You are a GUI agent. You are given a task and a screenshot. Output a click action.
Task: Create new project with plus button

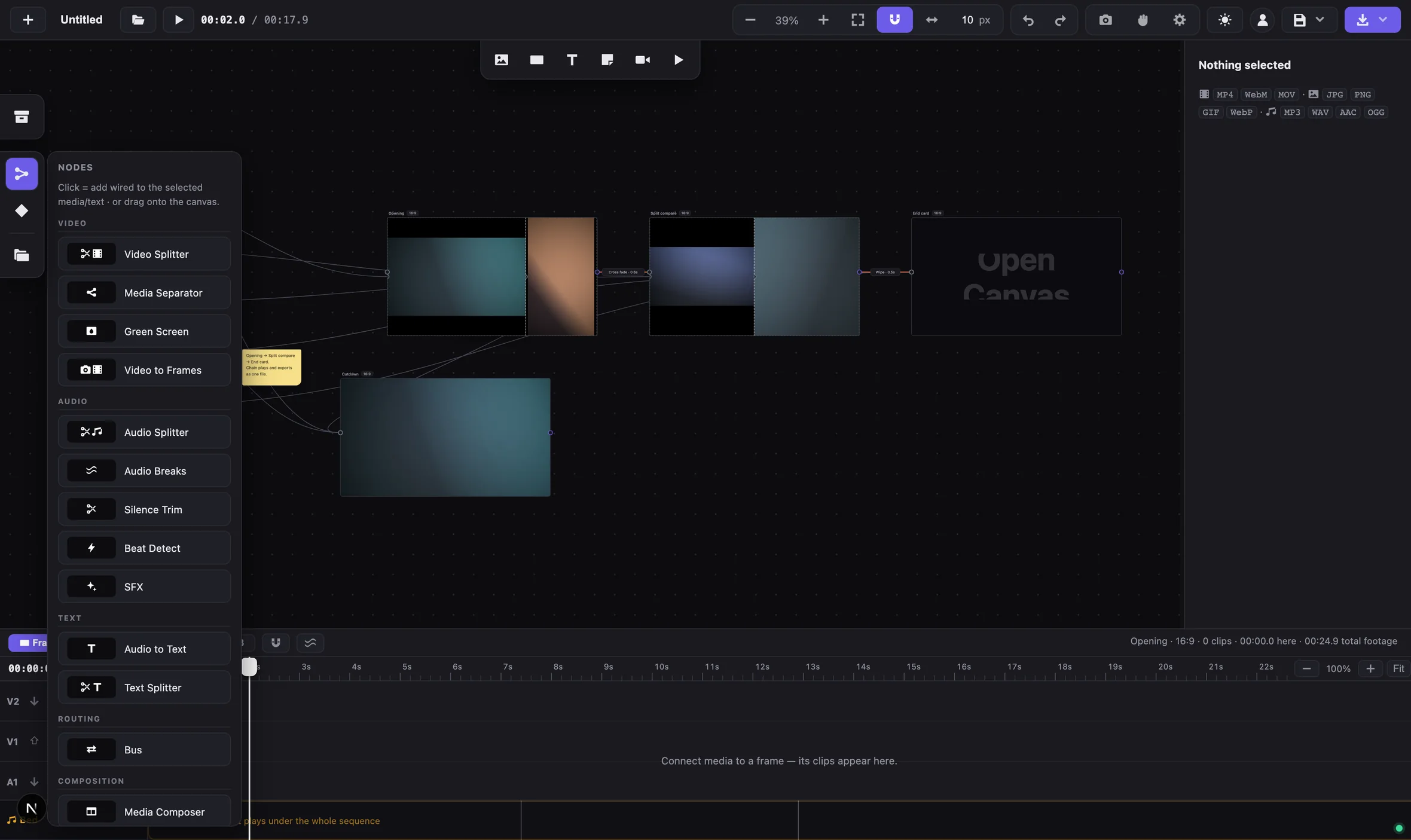(x=28, y=20)
